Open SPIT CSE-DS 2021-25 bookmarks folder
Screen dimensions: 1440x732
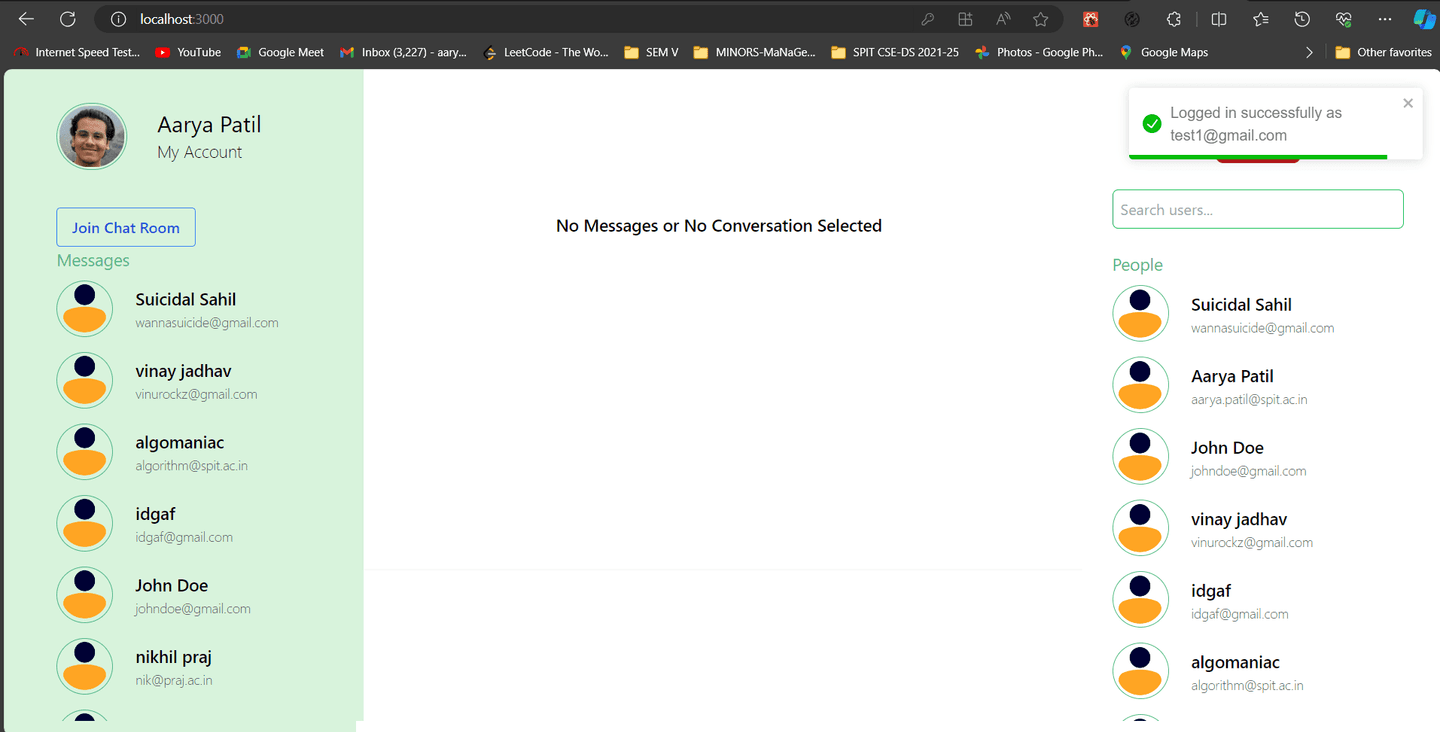pos(894,52)
